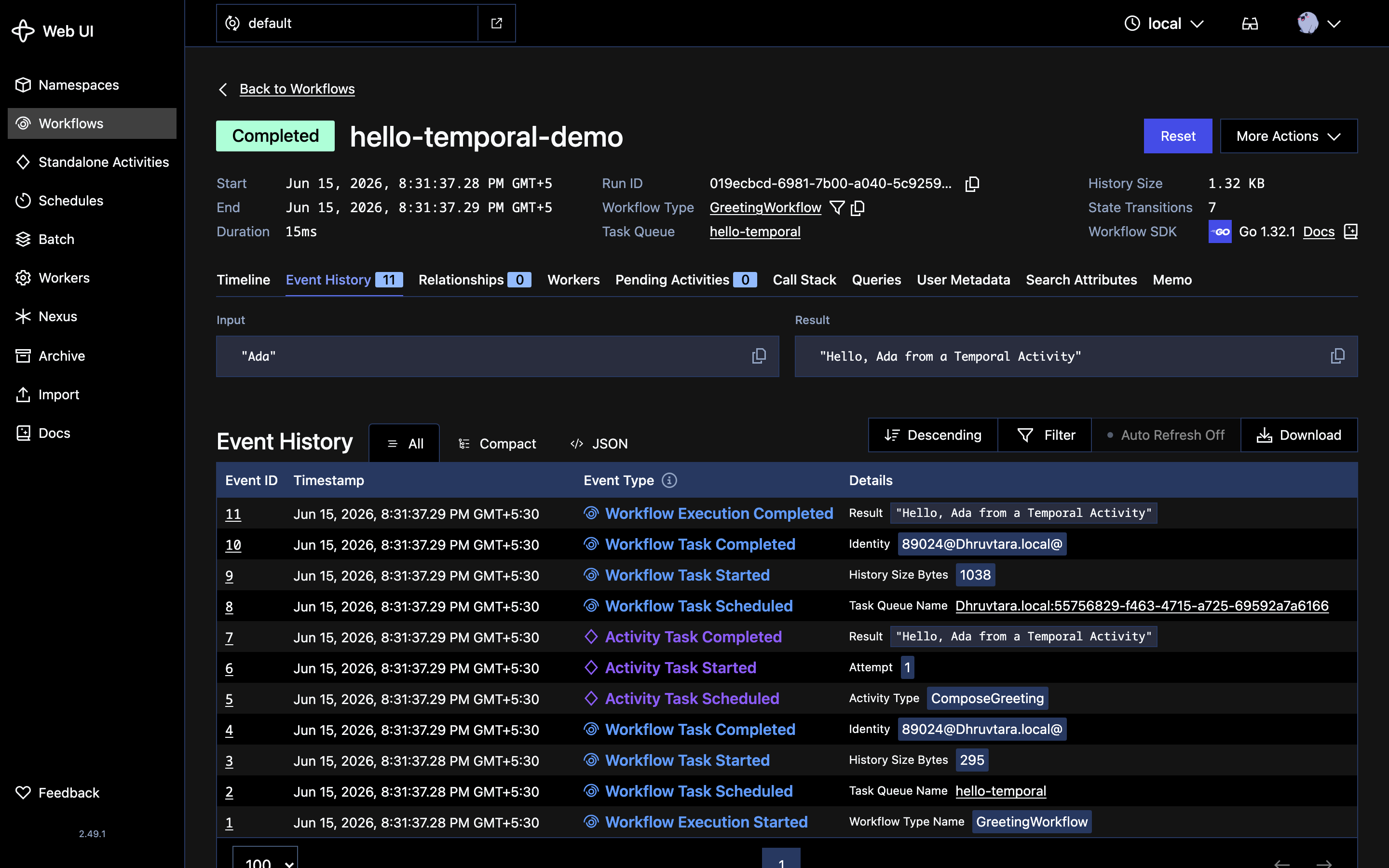This screenshot has width=1389, height=868.
Task: Click the Go SDK logo icon
Action: (x=1220, y=232)
